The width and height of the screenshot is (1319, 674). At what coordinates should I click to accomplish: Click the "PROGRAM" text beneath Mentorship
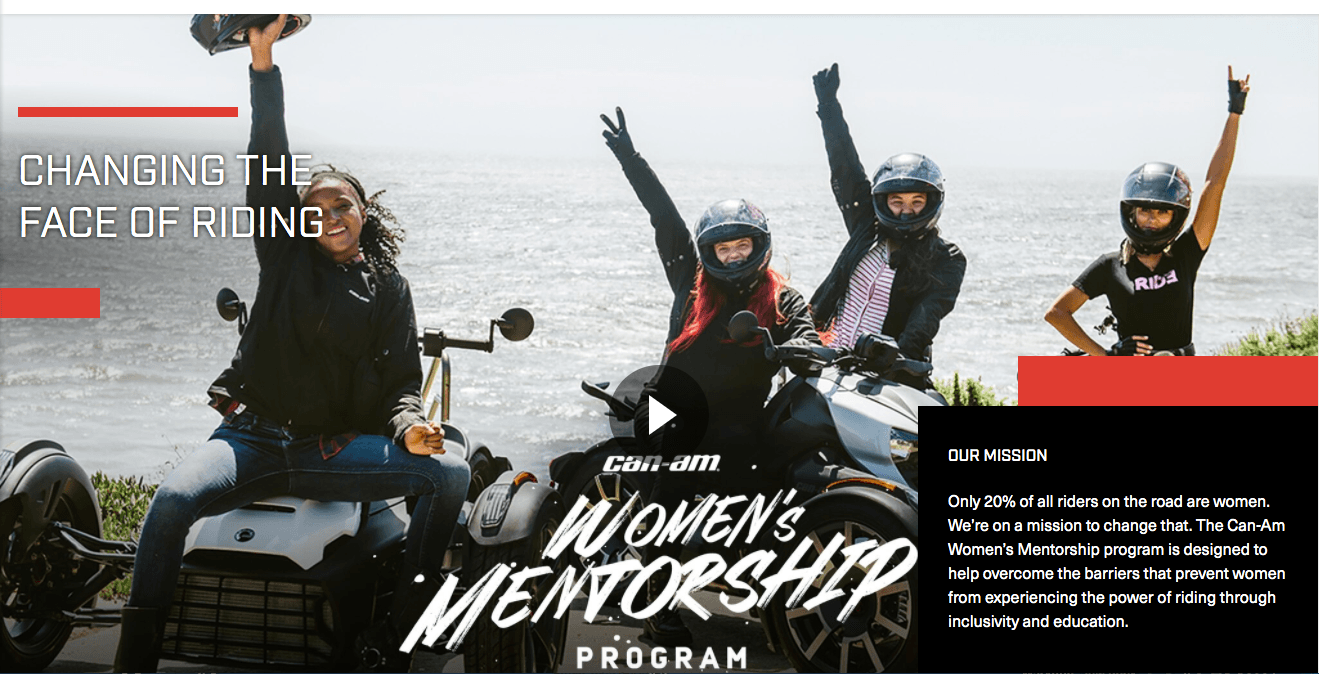pyautogui.click(x=662, y=658)
